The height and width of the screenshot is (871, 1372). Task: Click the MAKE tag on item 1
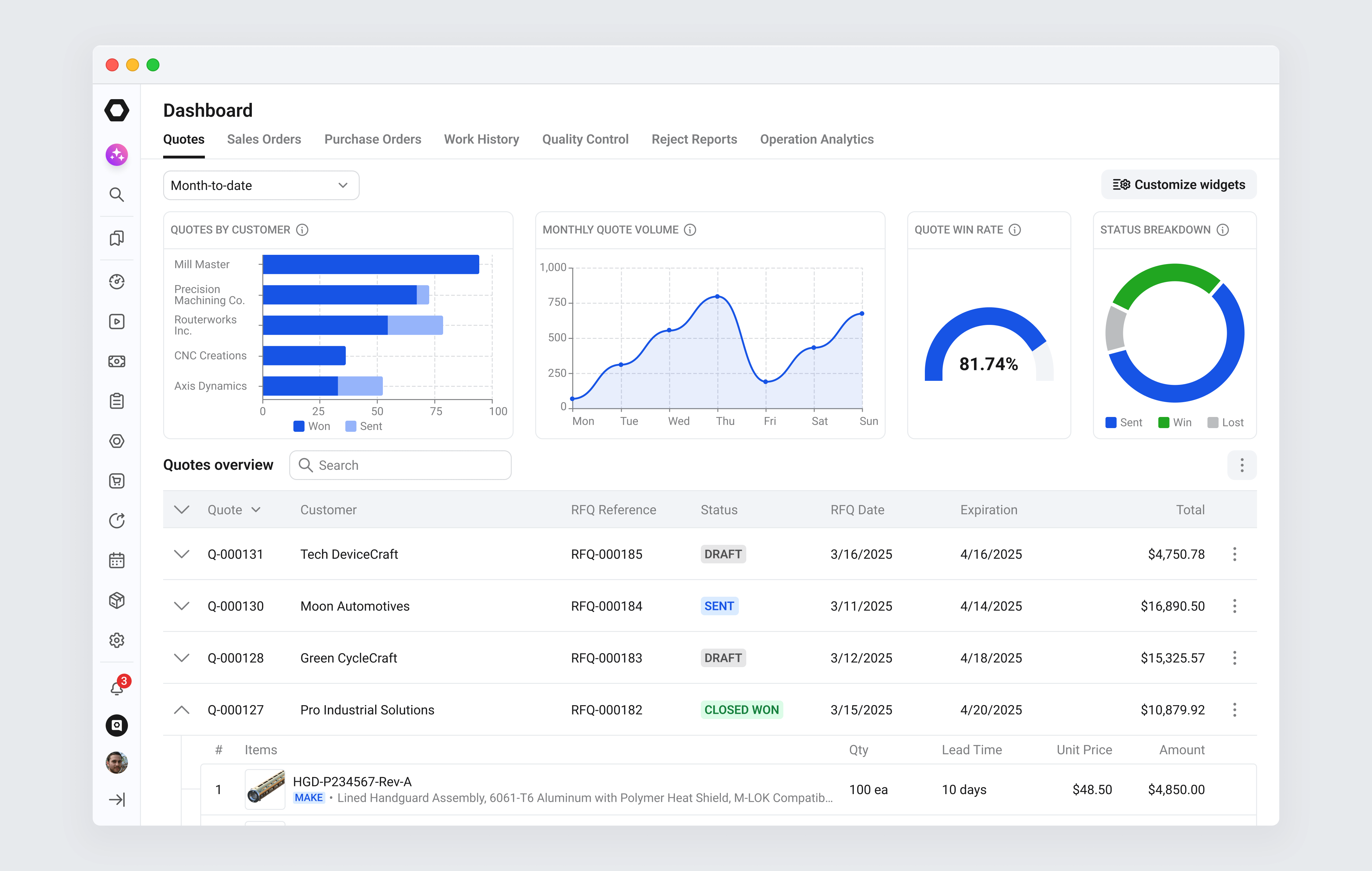pos(309,797)
